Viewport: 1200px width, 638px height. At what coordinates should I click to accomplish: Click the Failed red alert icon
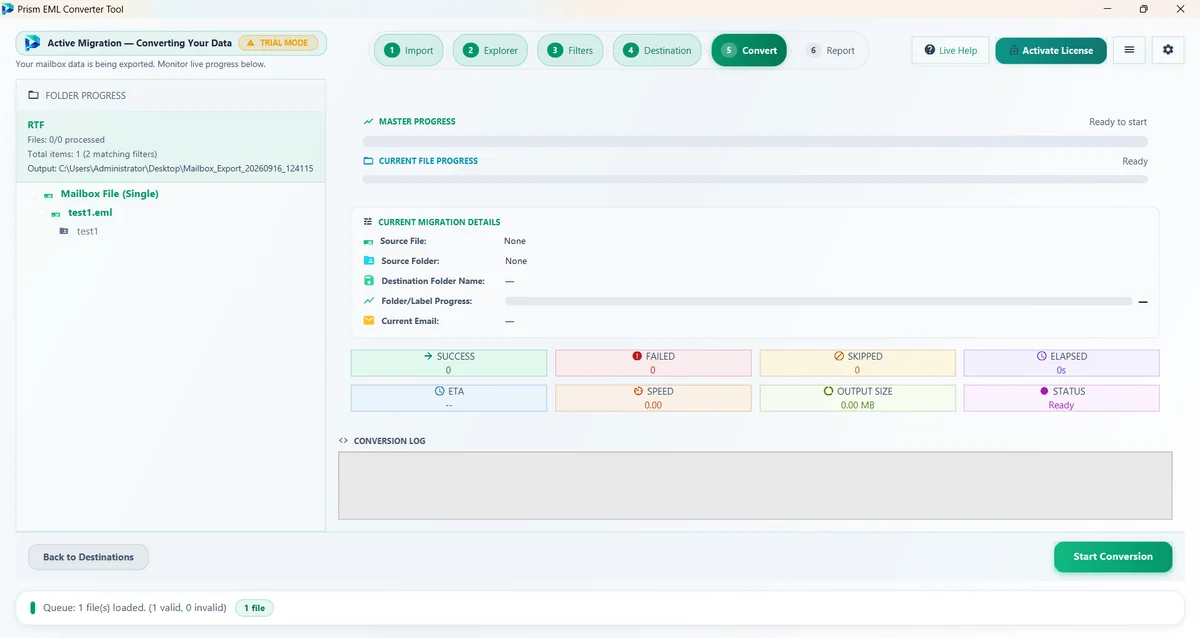pyautogui.click(x=637, y=356)
